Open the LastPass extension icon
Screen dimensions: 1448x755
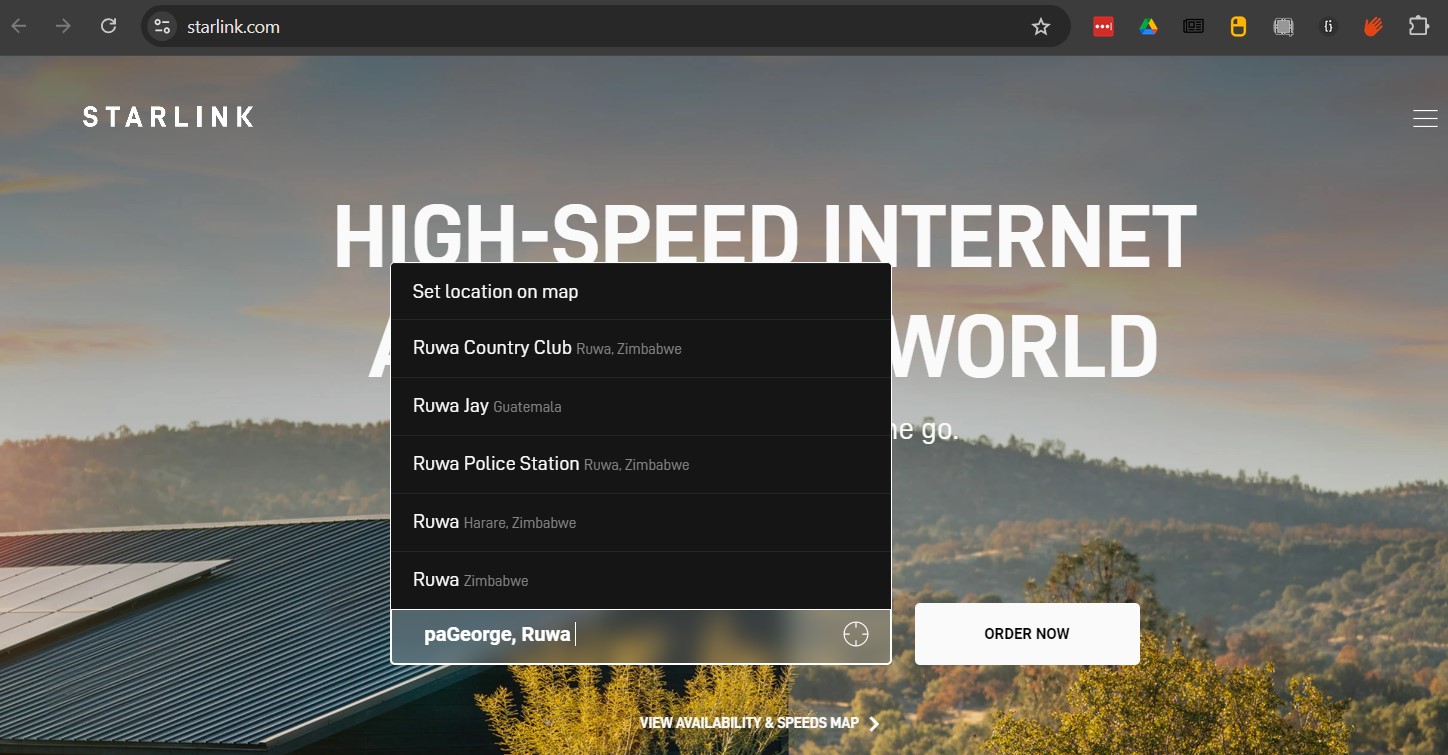(x=1103, y=26)
